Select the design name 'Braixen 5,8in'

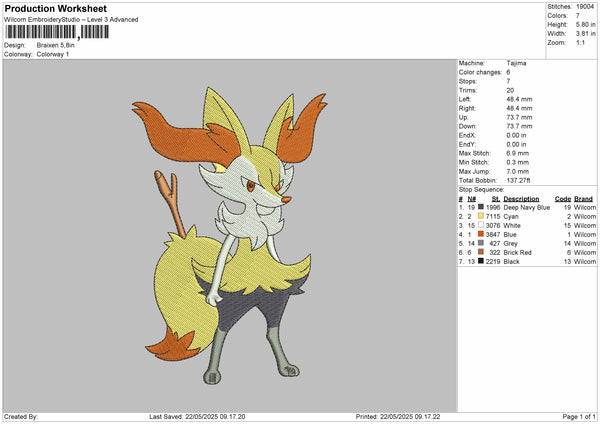55,45
